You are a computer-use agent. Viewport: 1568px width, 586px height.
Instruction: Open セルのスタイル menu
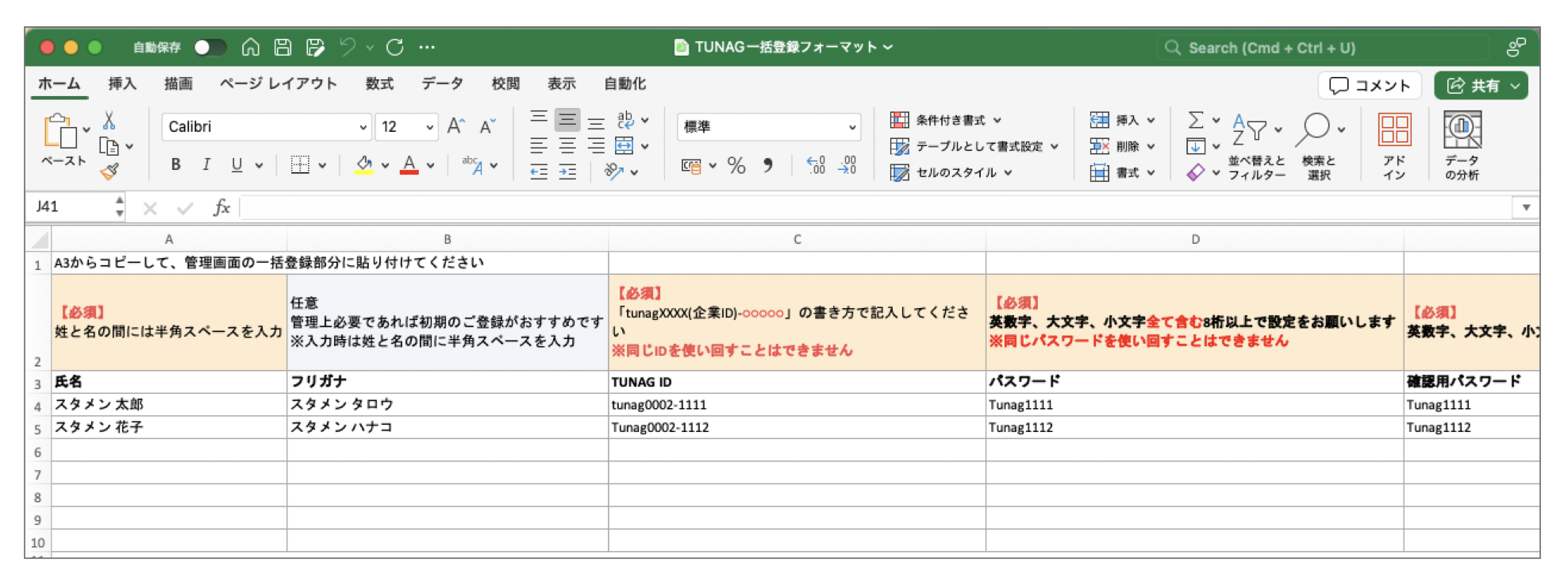[x=951, y=172]
